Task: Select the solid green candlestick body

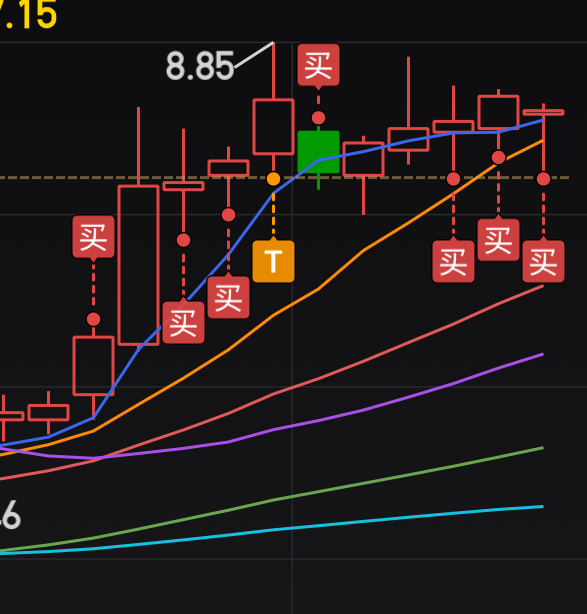Action: coord(318,152)
